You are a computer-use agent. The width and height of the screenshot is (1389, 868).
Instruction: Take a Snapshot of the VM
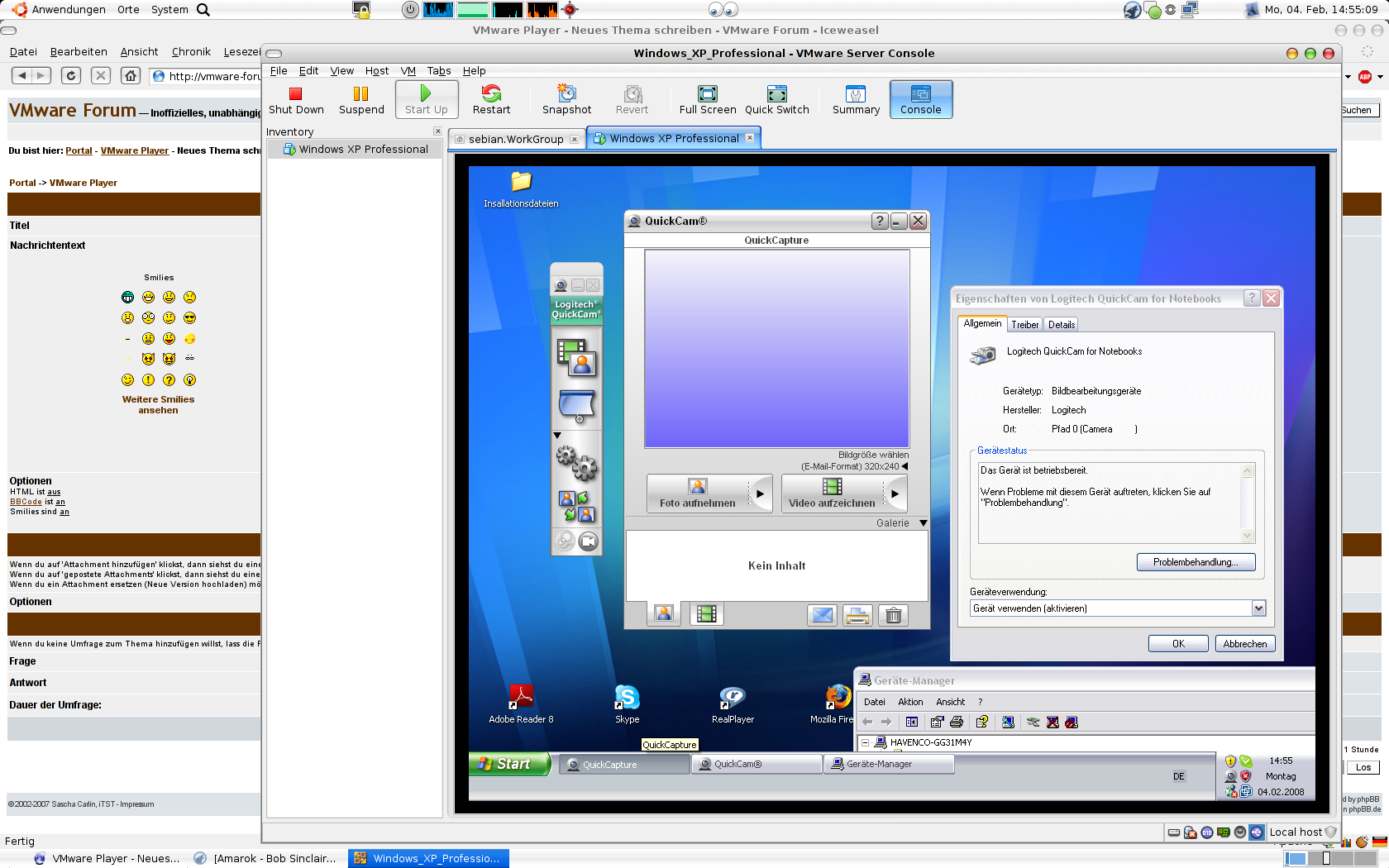566,99
